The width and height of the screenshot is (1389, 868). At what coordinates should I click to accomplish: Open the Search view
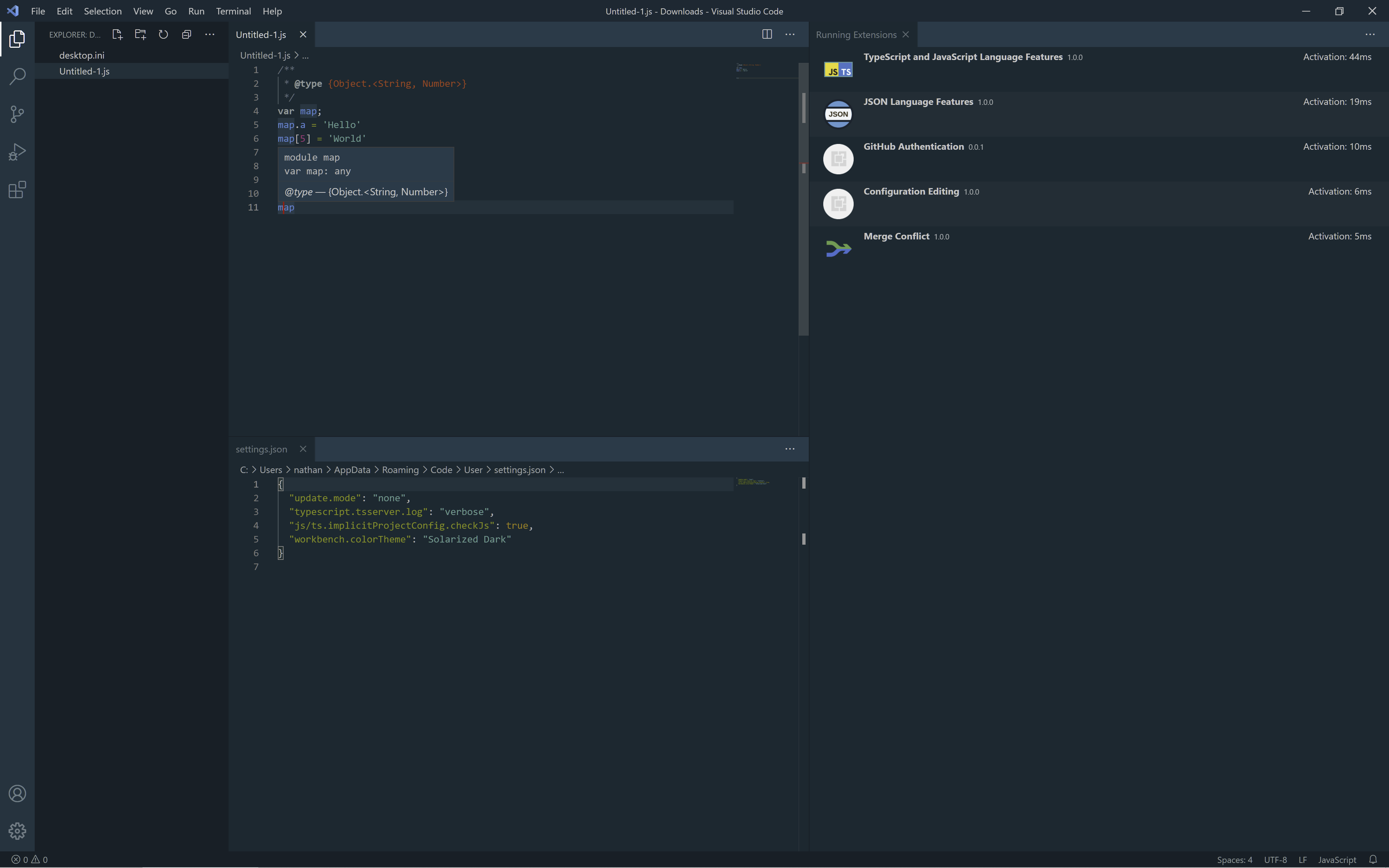click(17, 76)
